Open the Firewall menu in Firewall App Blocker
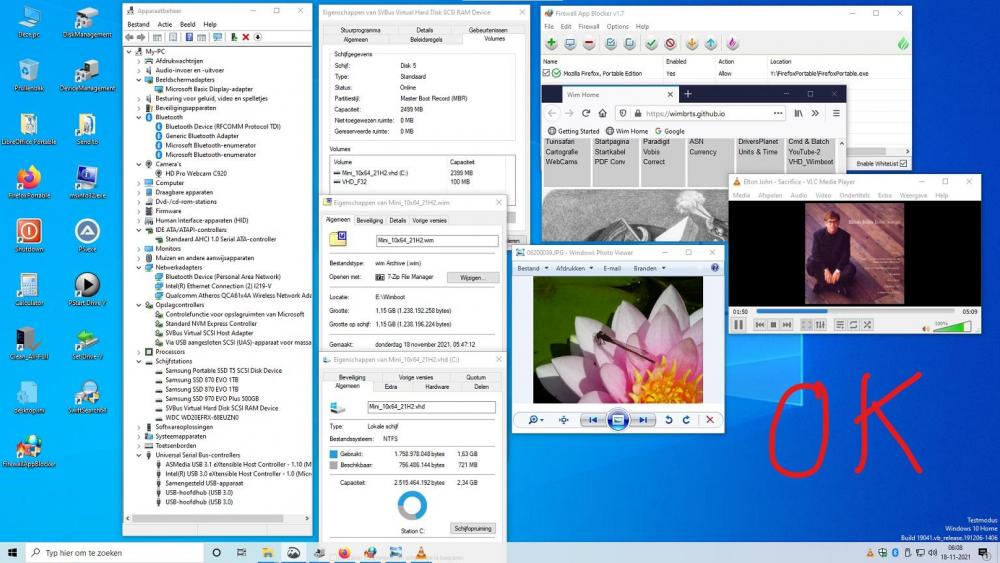Screen dimensions: 1000x563 (x=589, y=27)
